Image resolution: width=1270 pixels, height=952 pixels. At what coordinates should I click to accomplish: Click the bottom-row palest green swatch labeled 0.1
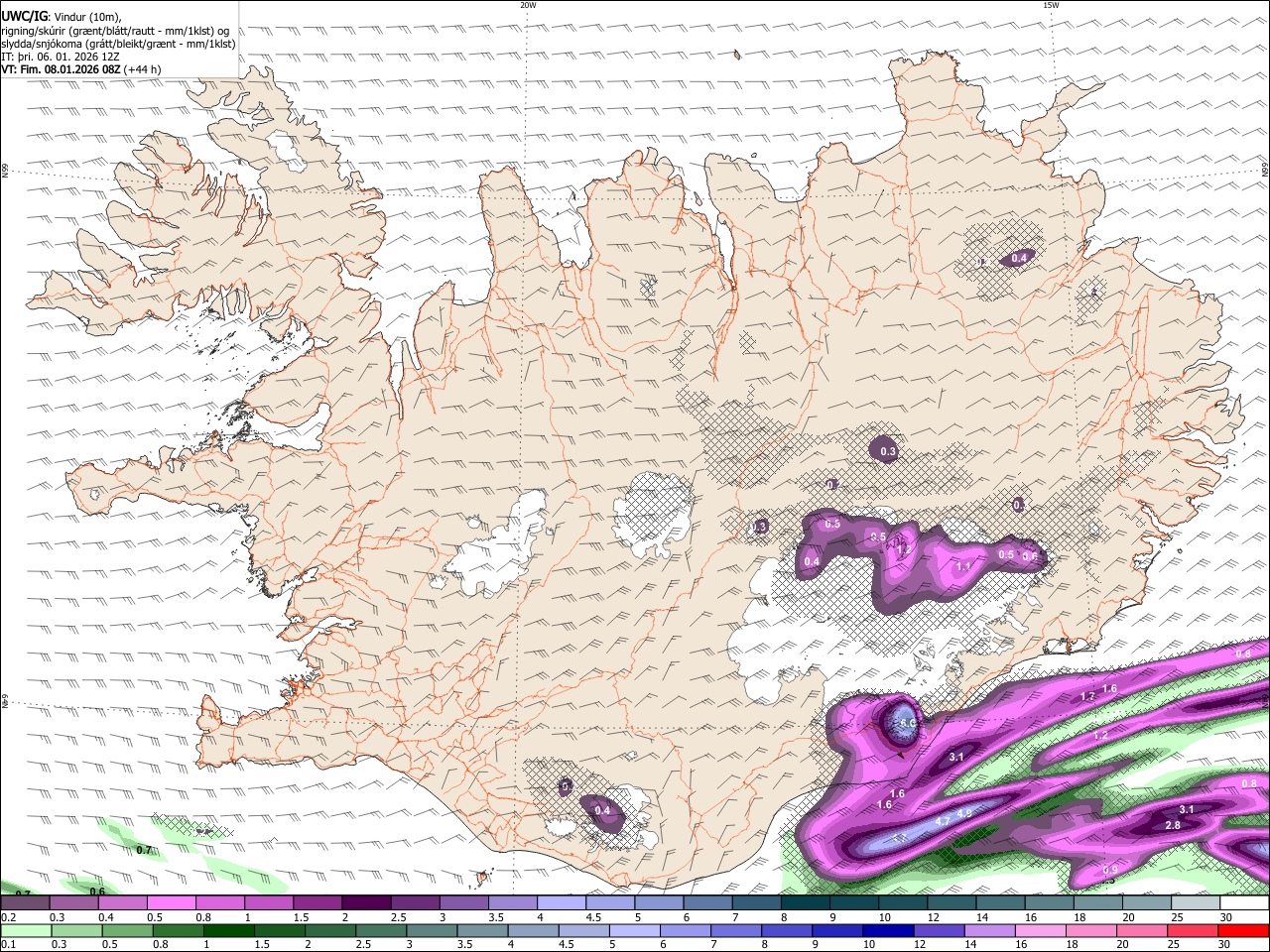25,930
